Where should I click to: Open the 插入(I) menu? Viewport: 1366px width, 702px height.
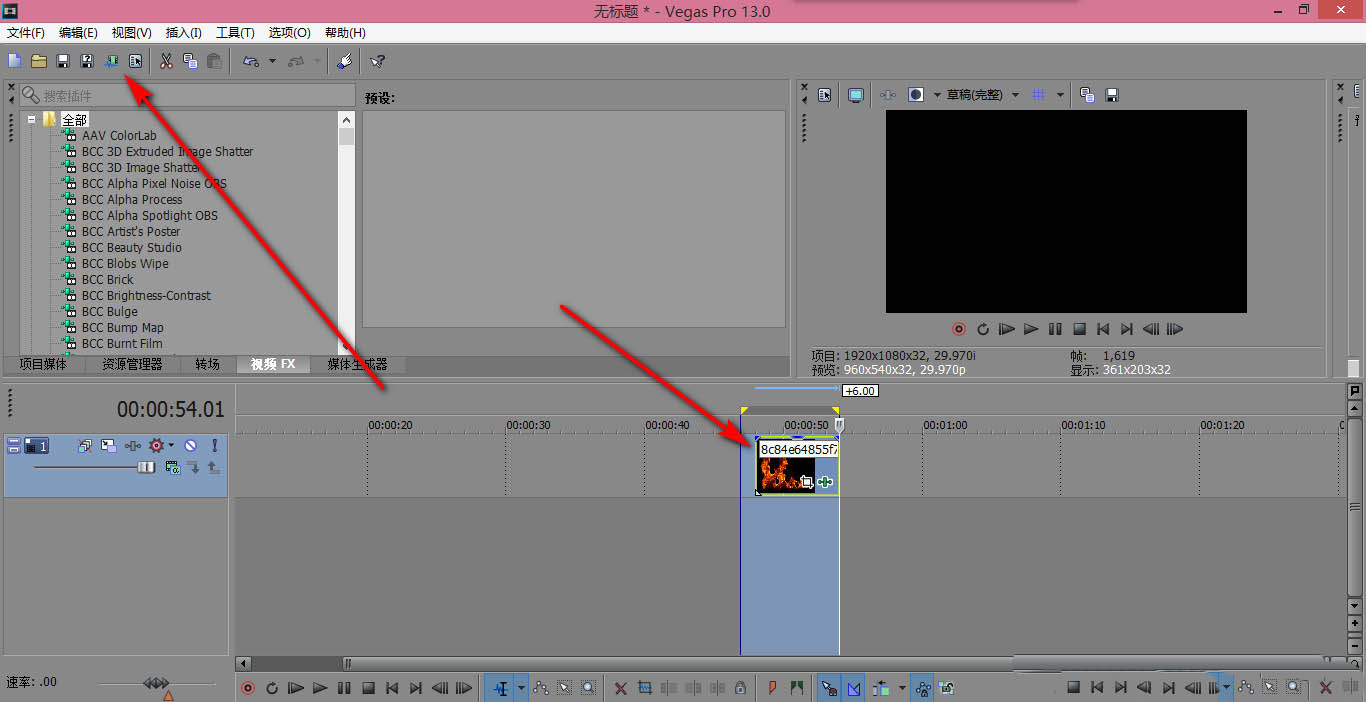(183, 33)
